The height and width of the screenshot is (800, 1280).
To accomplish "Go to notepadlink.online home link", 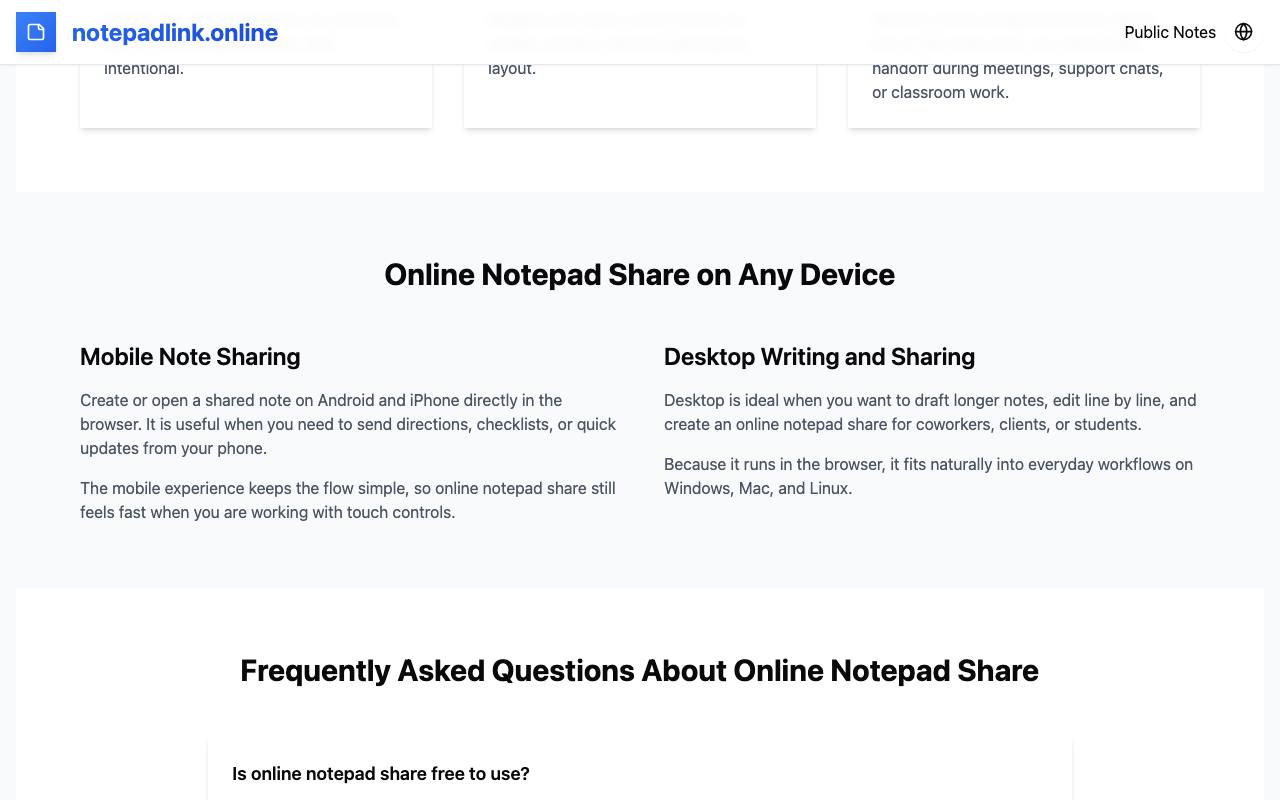I will pos(175,32).
